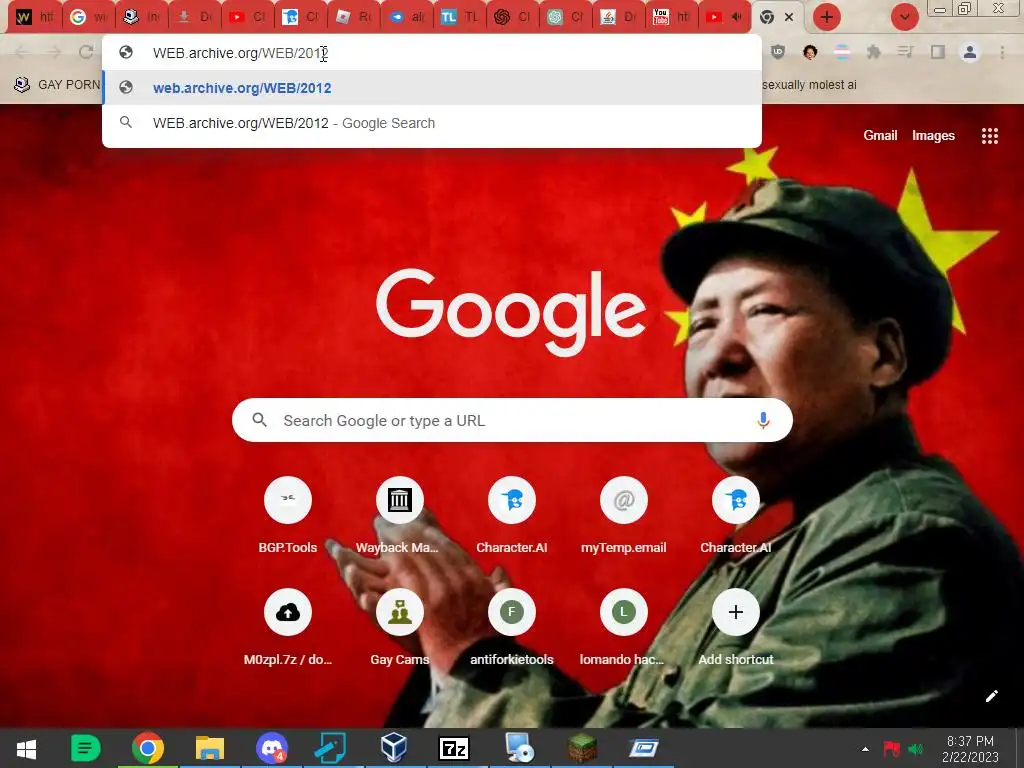Switch to the Character.AI tab
1024x768 pixels.
pos(300,18)
